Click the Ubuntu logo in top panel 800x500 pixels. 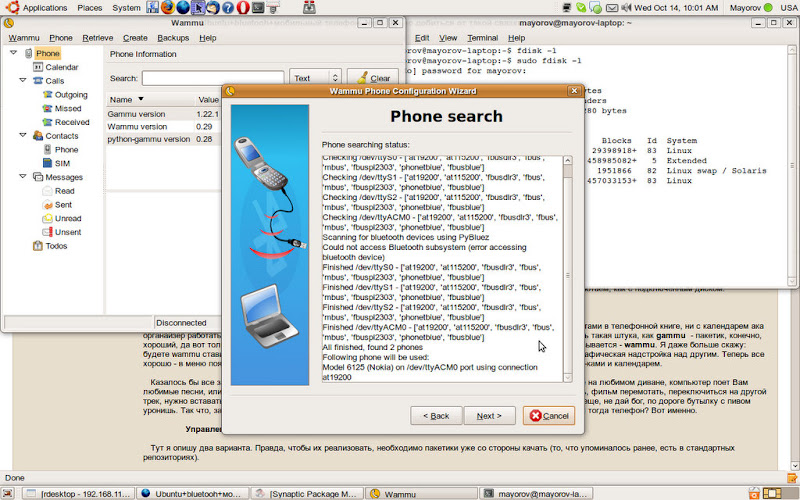pos(12,7)
